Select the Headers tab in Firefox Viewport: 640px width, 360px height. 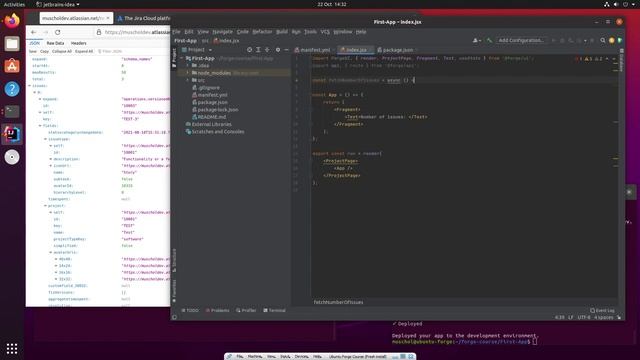(78, 43)
